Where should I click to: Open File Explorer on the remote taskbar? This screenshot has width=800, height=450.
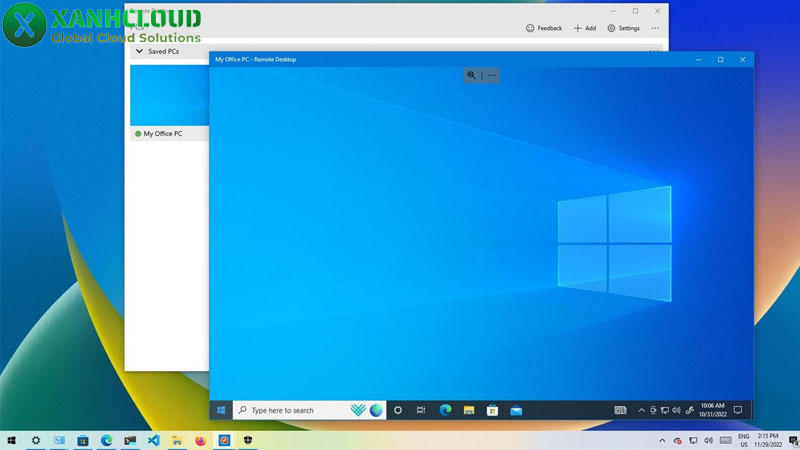(x=469, y=410)
